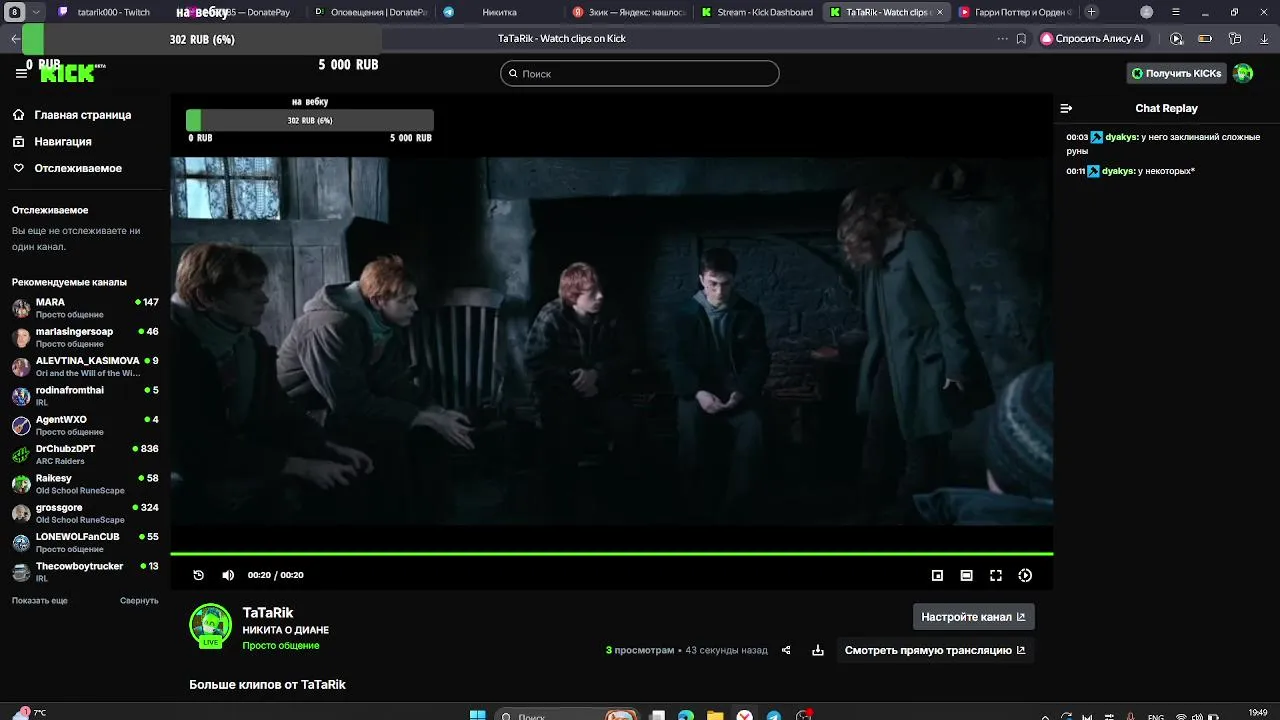Screen dimensions: 1280x720
Task: Go to Главная страница
Action: 82,115
